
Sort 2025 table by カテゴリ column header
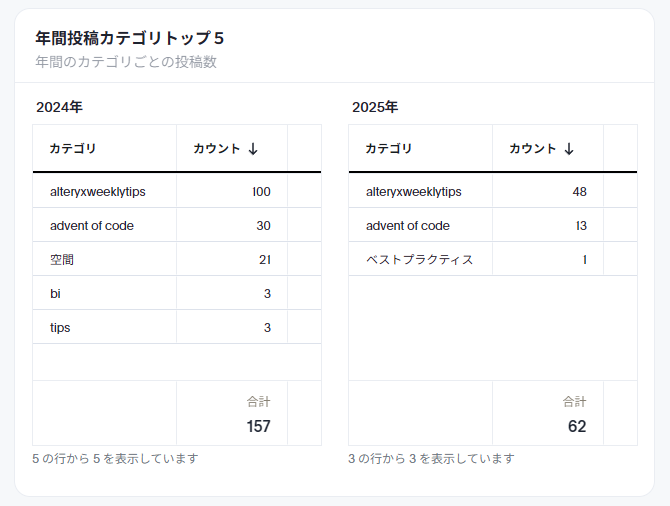point(389,149)
